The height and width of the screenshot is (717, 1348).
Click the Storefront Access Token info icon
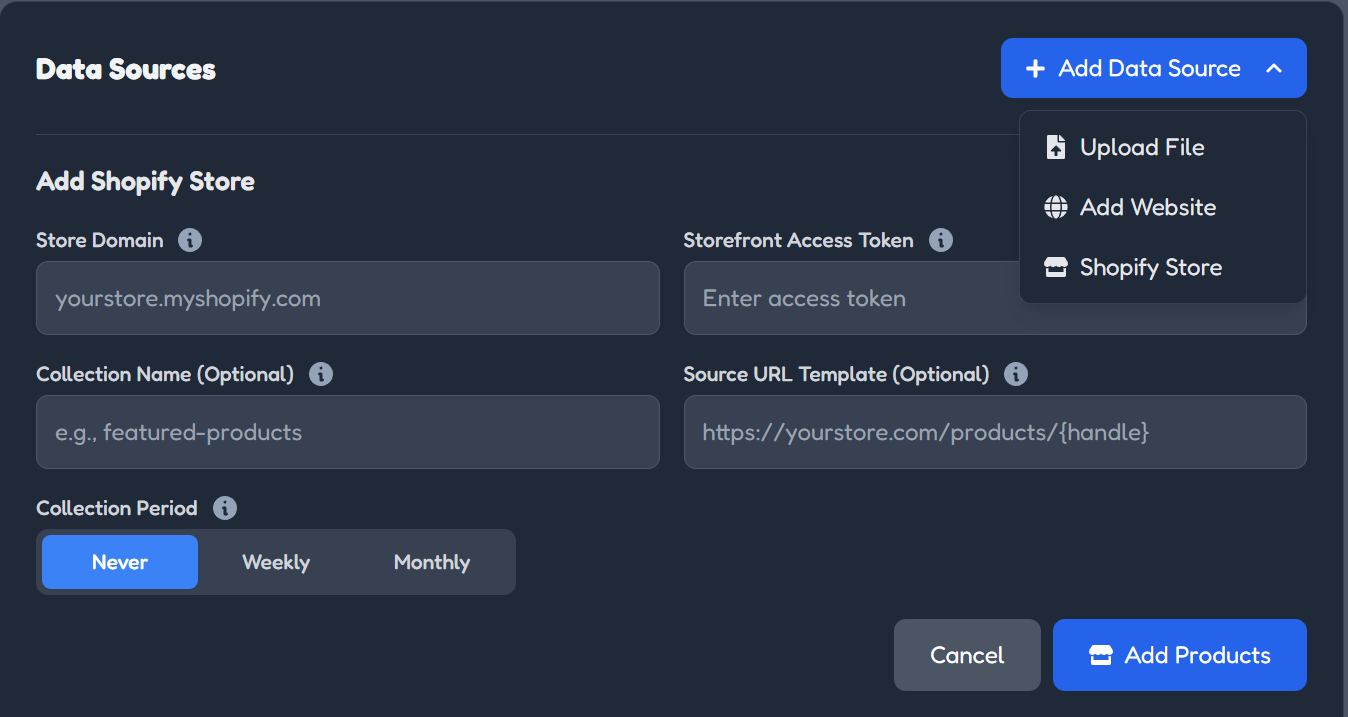(x=940, y=240)
